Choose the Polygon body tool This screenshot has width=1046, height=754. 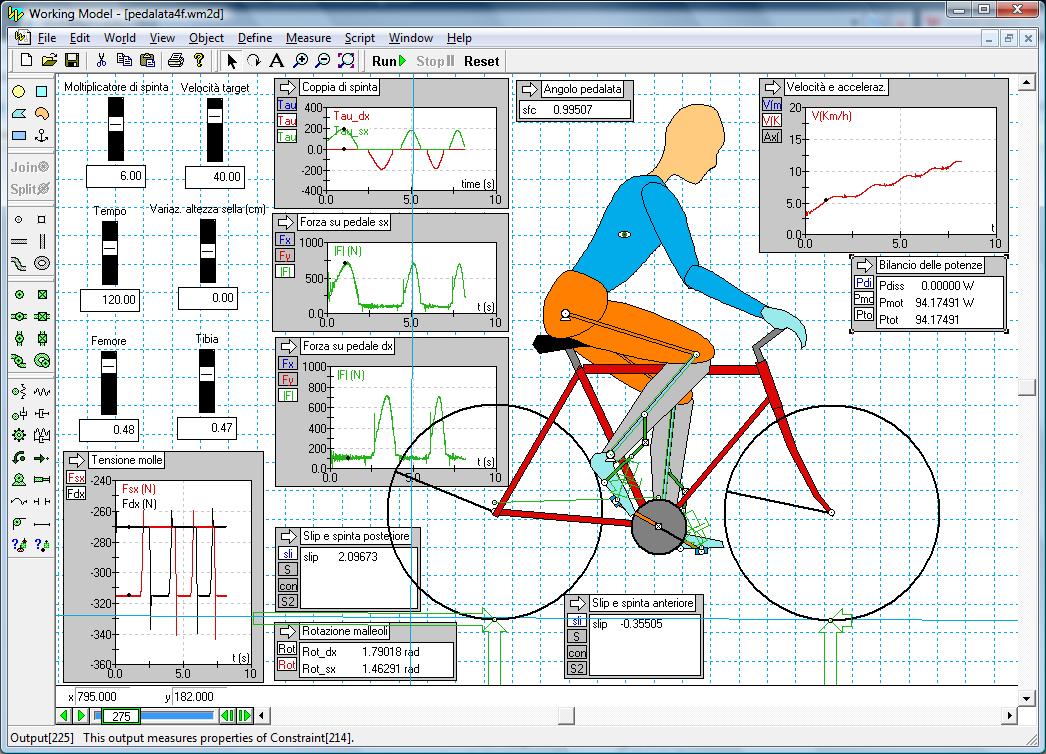point(19,113)
